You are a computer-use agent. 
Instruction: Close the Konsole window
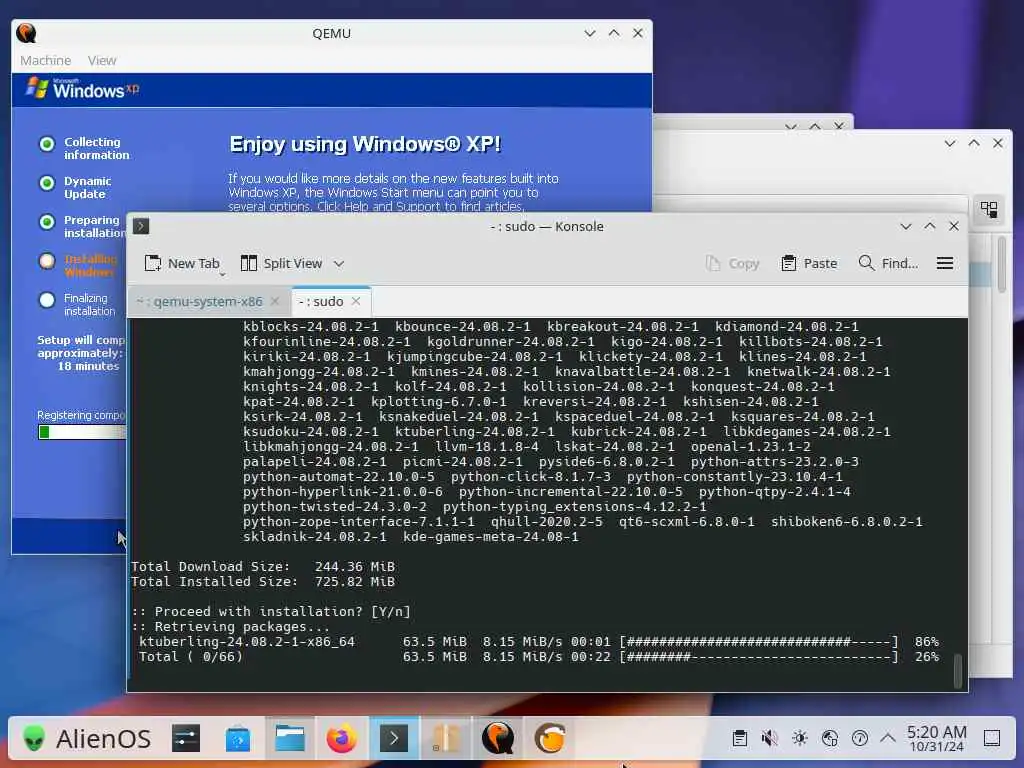(954, 226)
